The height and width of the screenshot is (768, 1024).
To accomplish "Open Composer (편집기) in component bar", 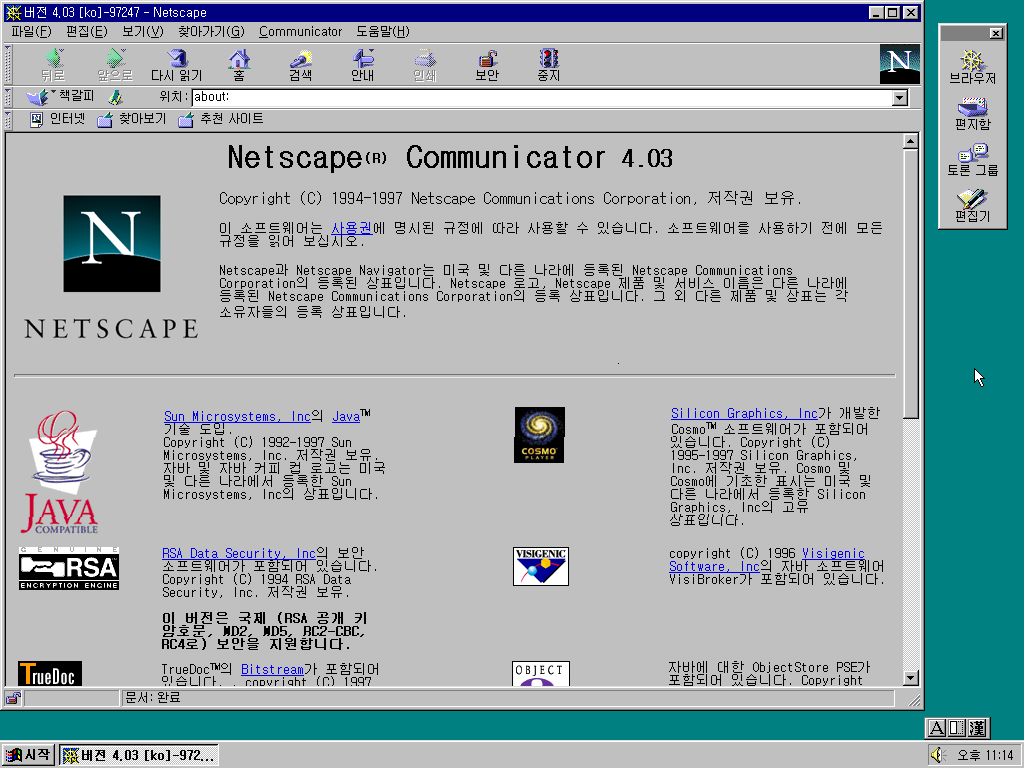I will tap(972, 206).
